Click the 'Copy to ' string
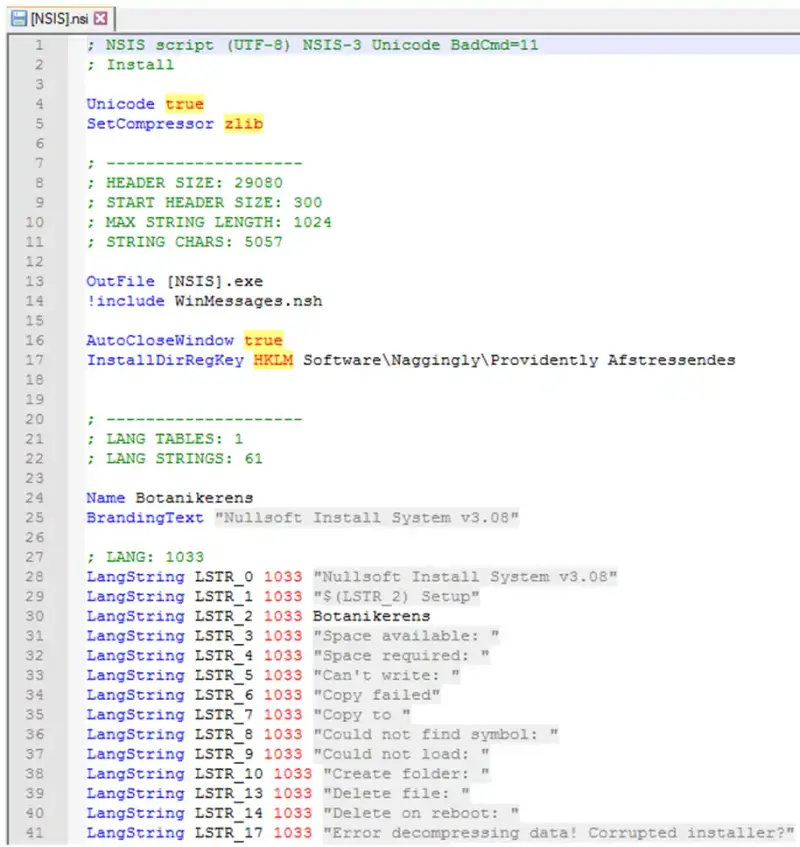 pos(362,715)
